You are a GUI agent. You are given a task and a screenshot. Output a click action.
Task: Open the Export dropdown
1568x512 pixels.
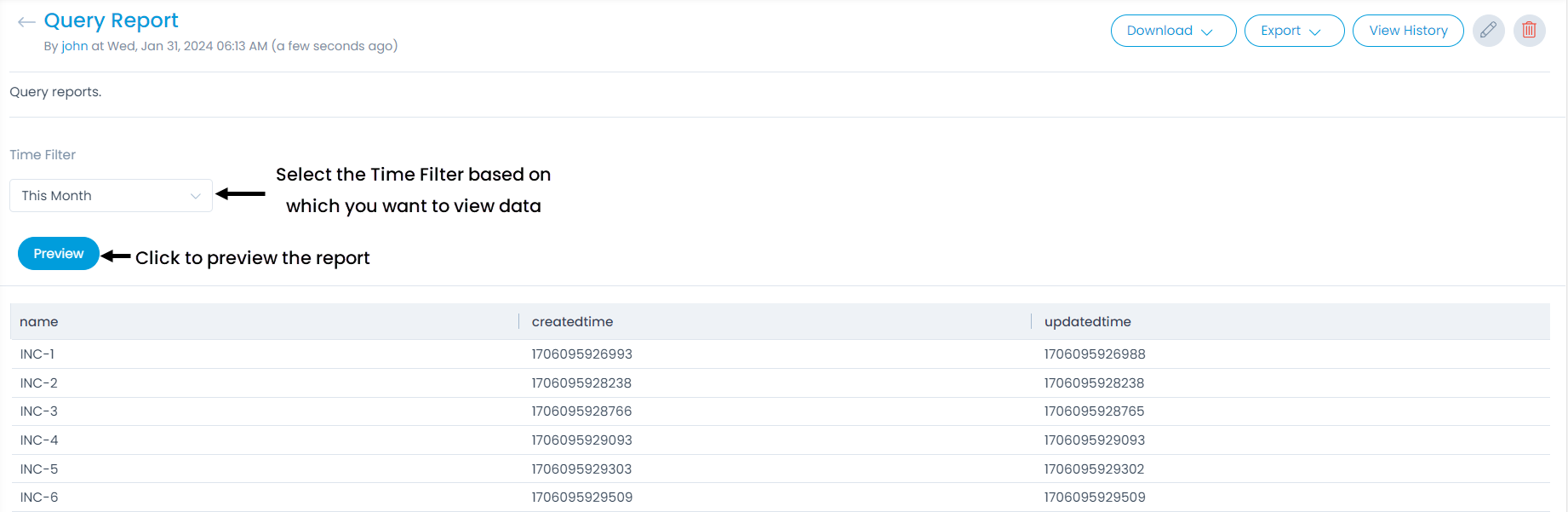(1293, 31)
